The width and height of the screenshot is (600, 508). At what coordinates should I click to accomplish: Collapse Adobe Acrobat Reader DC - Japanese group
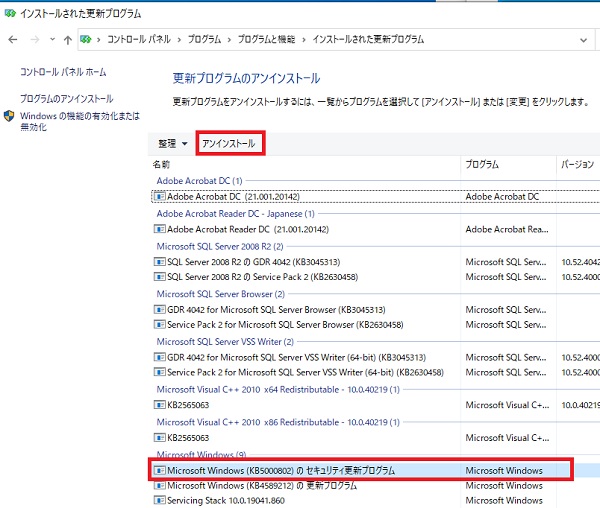point(235,213)
